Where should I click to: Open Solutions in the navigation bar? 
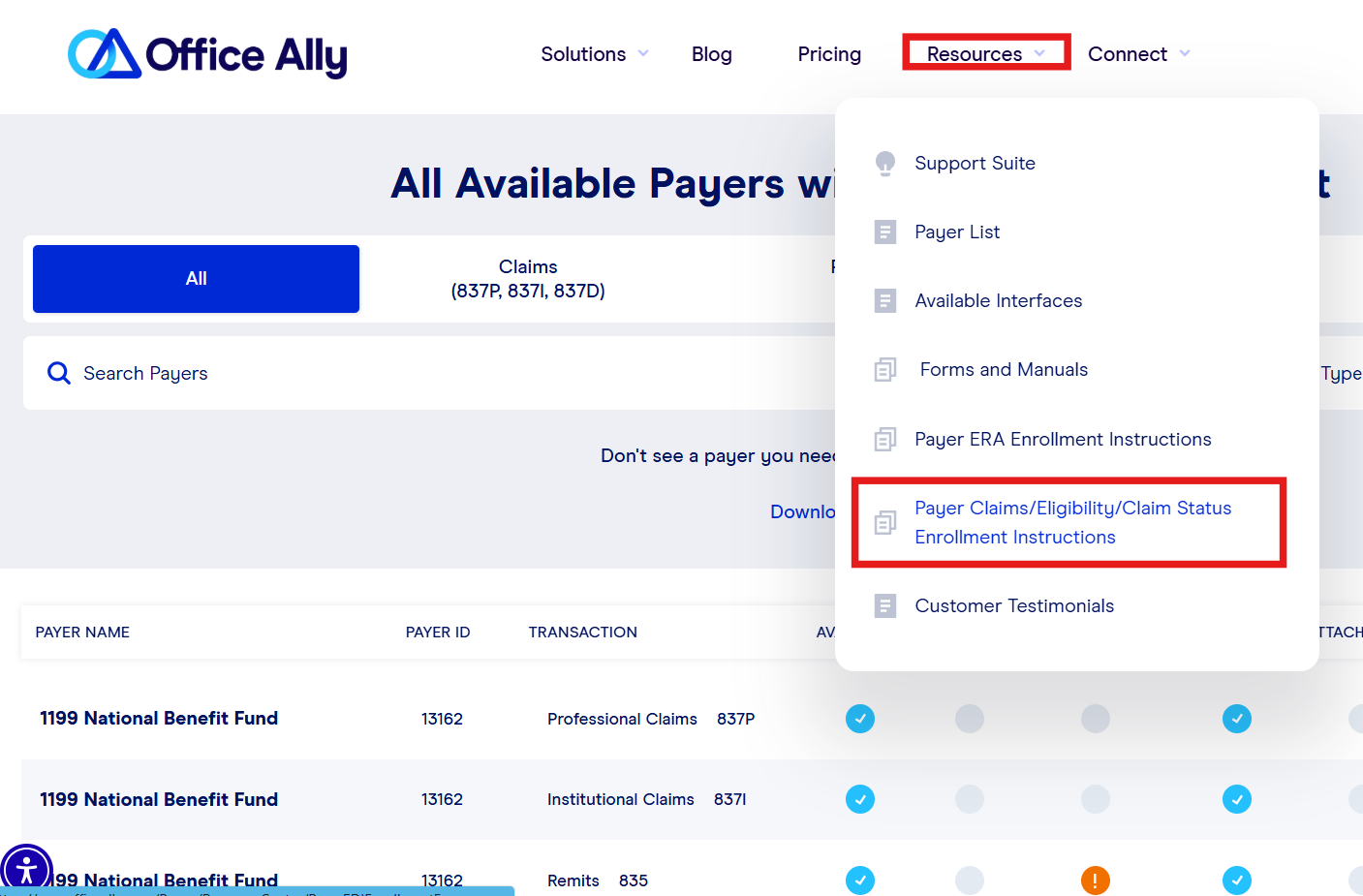(583, 54)
